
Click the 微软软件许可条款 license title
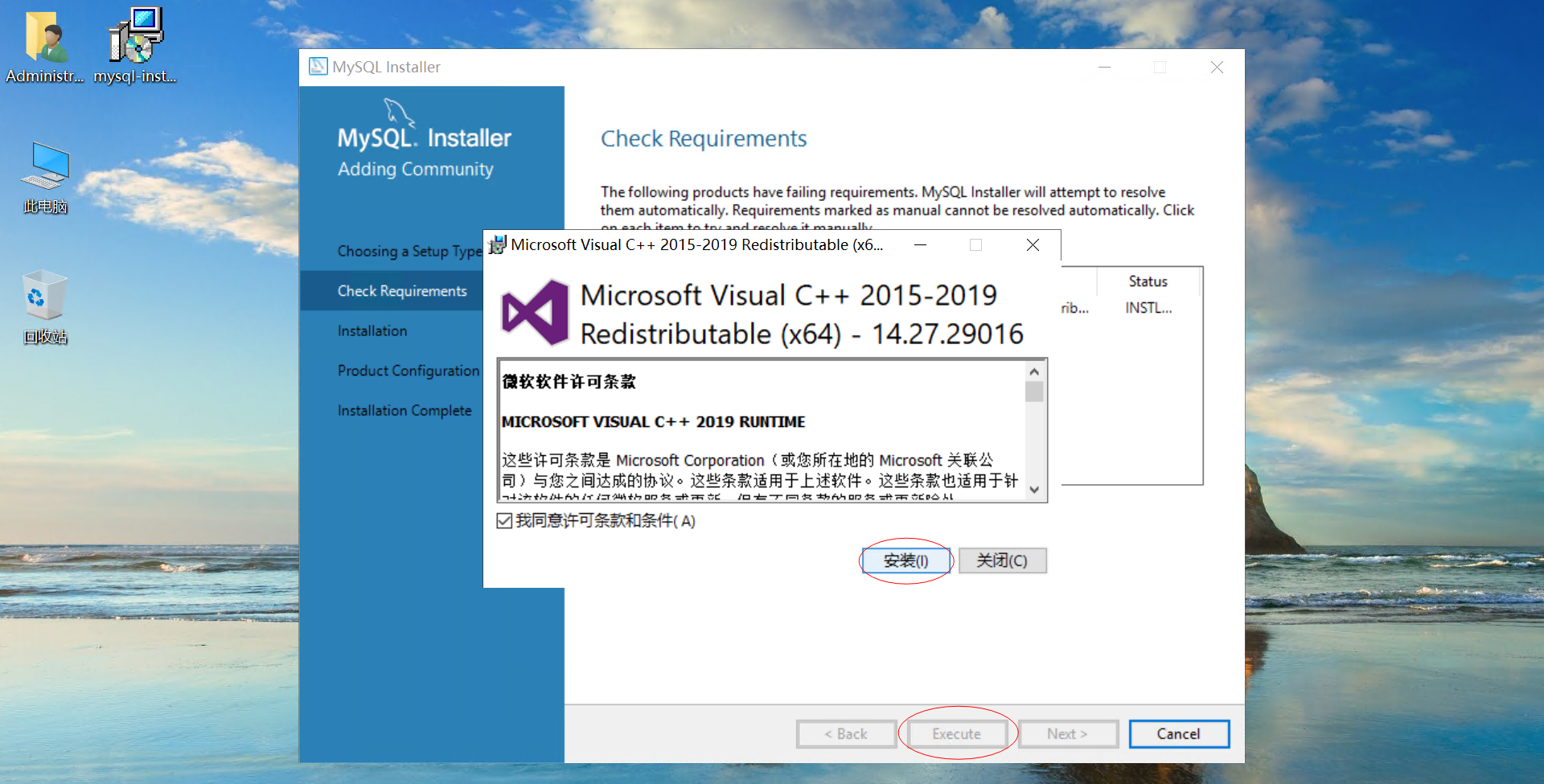tap(569, 381)
